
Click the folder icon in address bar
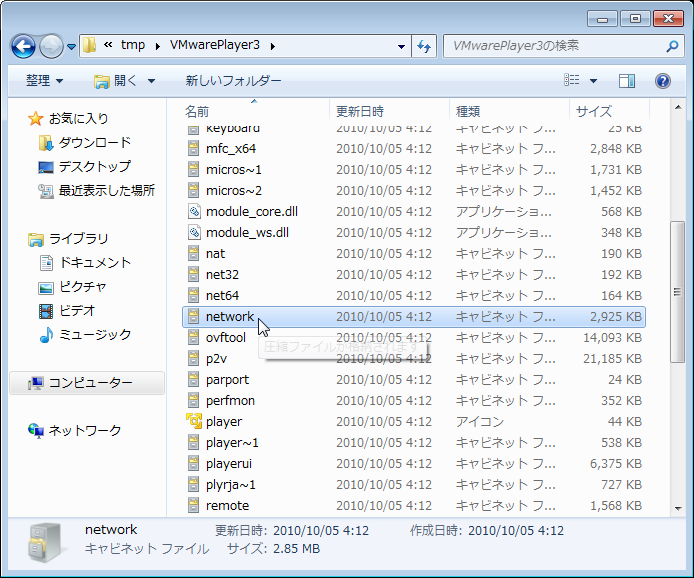click(90, 45)
